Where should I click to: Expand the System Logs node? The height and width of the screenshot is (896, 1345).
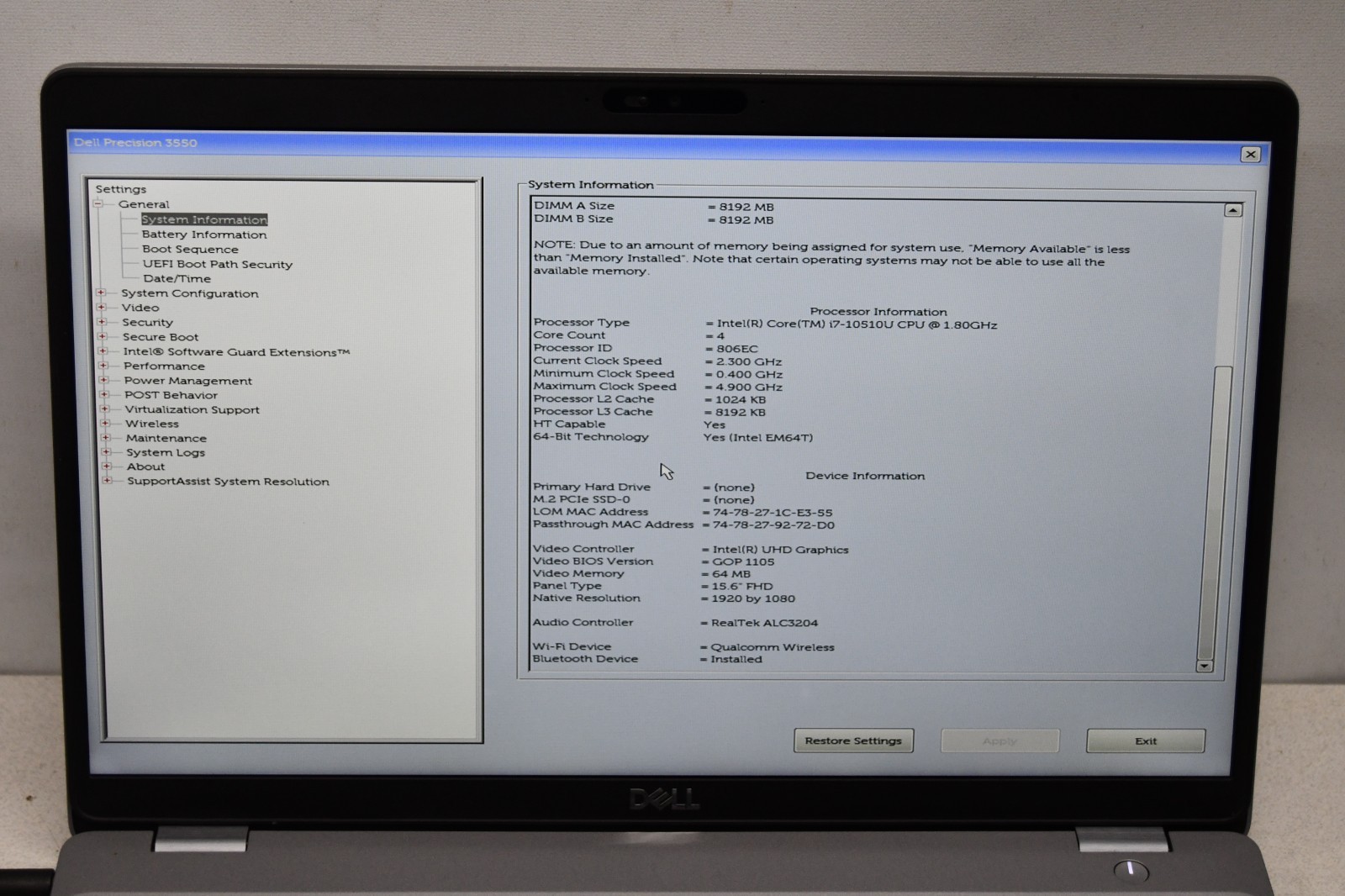coord(106,452)
